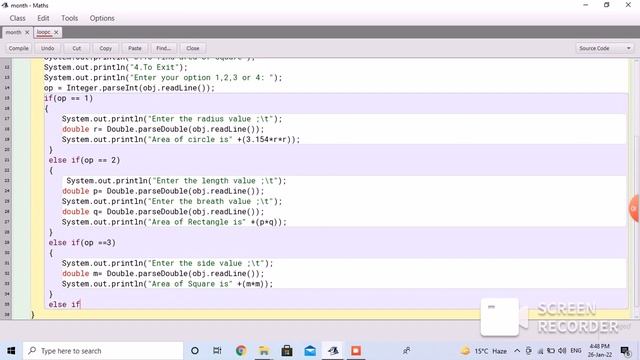Screen dimensions: 640x360
Task: Click the 'op = Integer.parseInt' line
Action: click(x=129, y=88)
